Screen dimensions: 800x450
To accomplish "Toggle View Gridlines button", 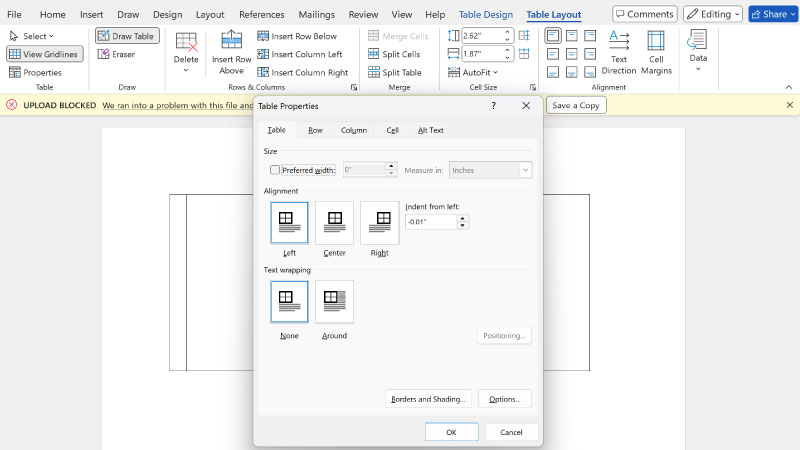I will [x=44, y=54].
